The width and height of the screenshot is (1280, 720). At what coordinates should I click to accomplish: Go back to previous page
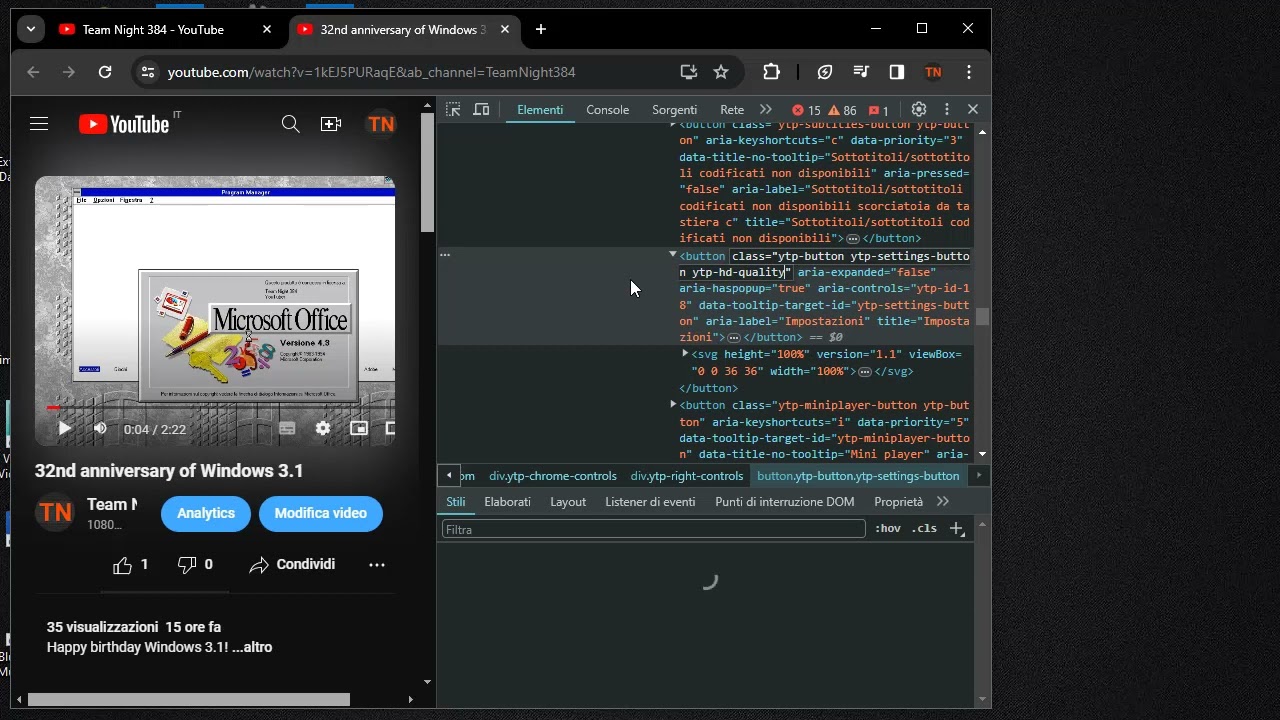click(x=33, y=72)
